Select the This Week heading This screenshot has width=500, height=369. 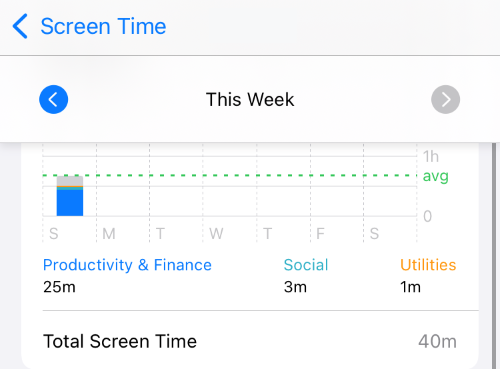pyautogui.click(x=250, y=99)
